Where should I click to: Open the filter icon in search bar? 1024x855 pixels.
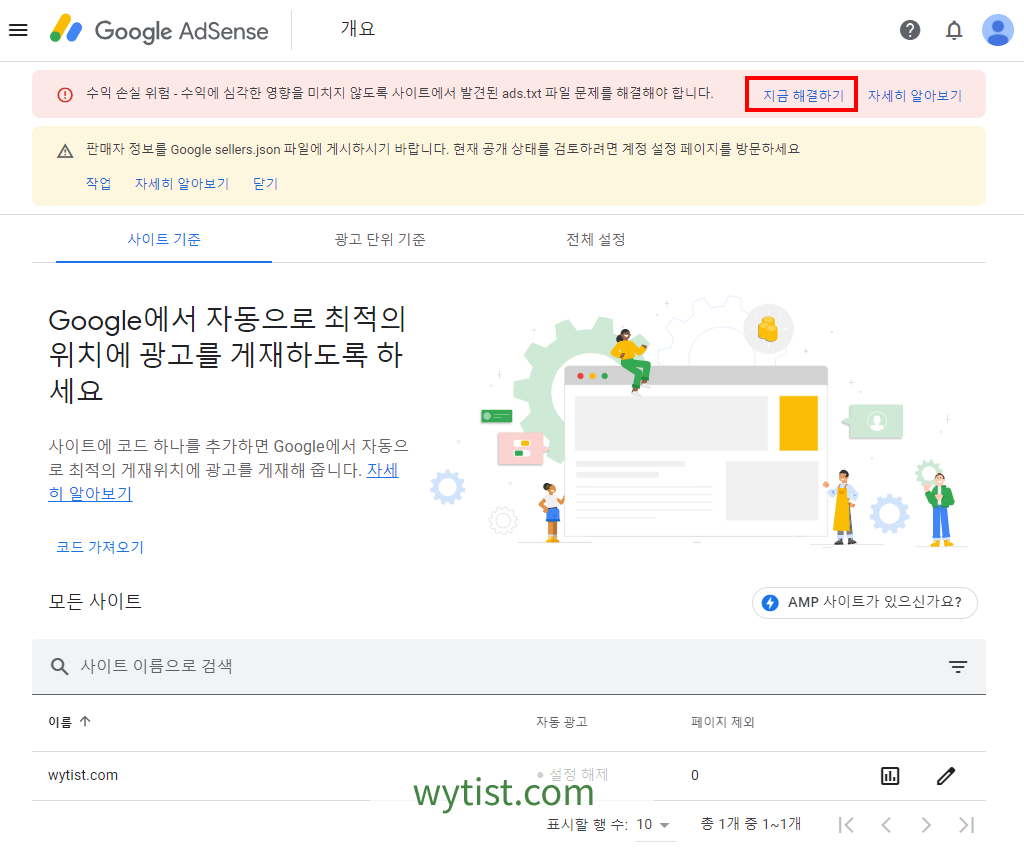(x=958, y=666)
